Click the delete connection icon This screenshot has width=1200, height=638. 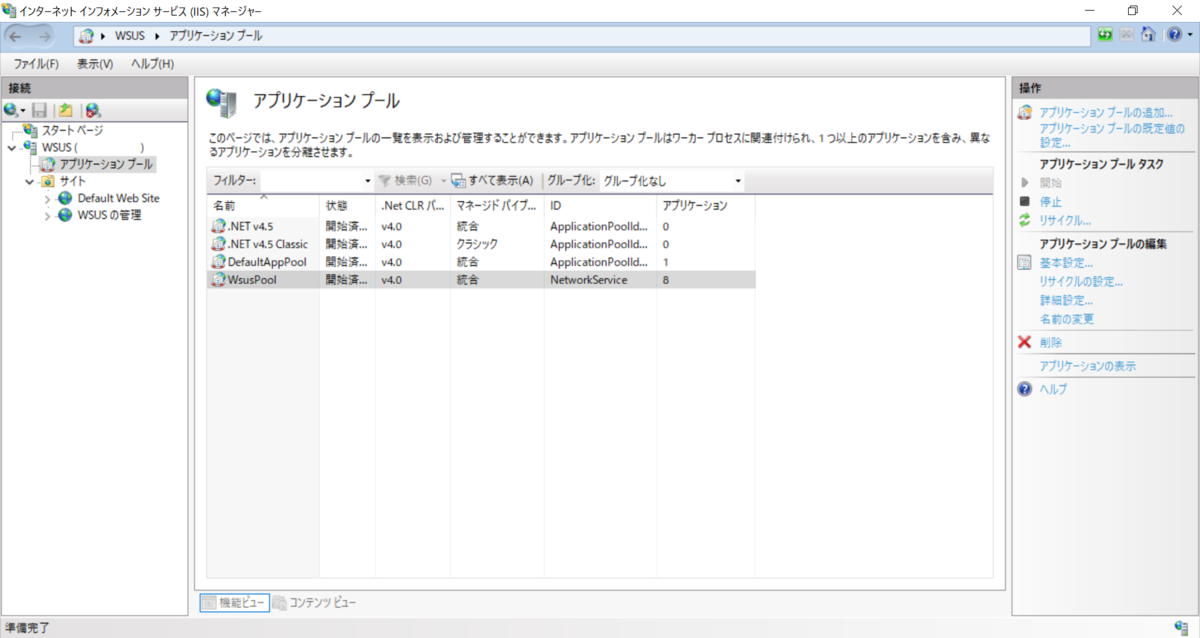click(x=93, y=110)
